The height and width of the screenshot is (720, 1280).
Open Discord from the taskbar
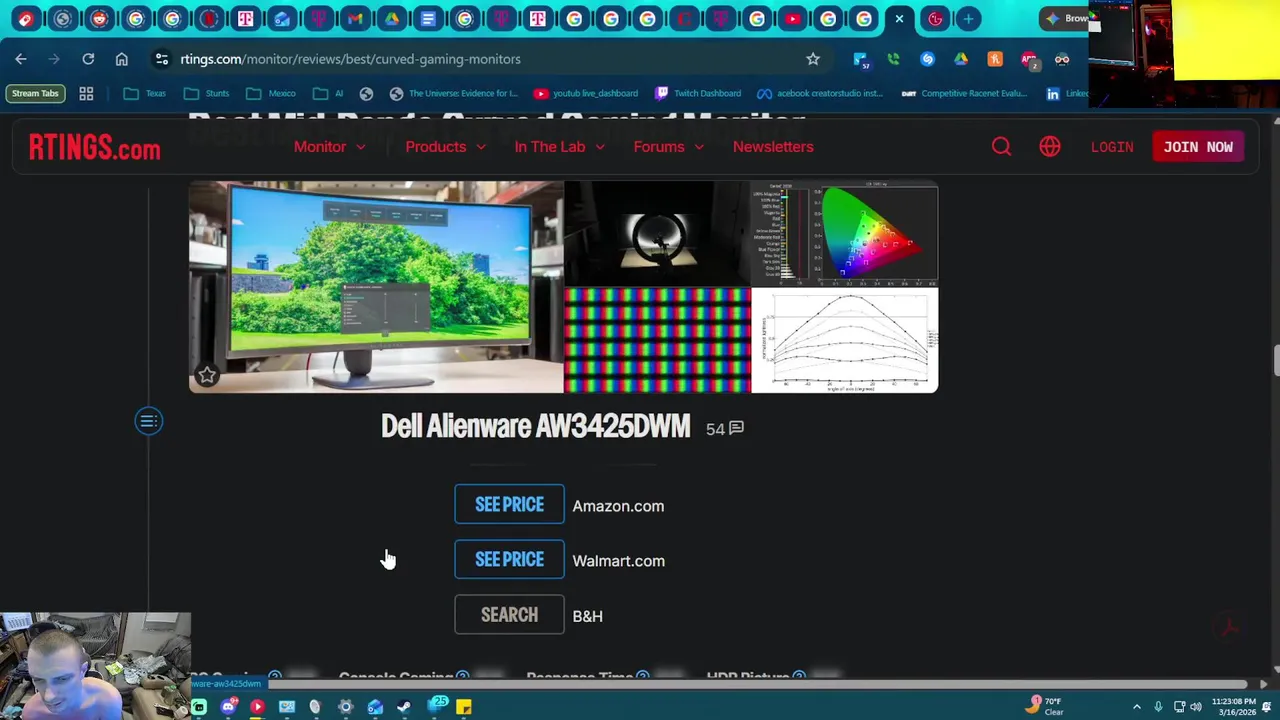coord(228,707)
